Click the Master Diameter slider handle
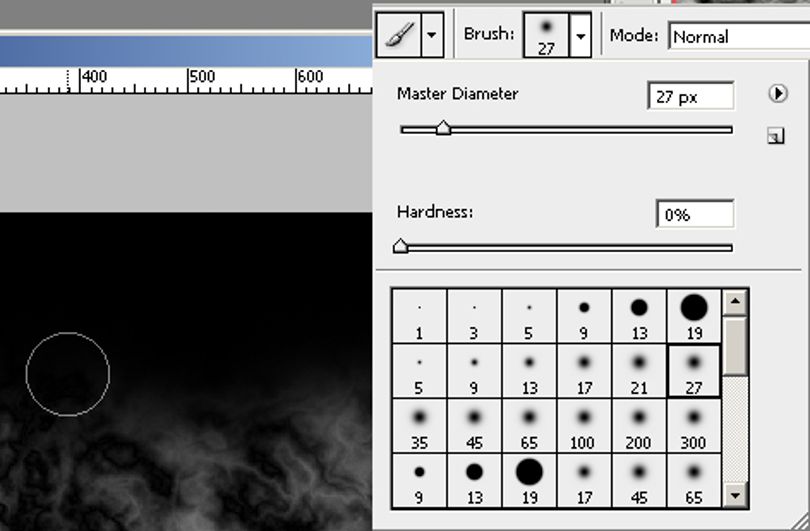 [443, 128]
